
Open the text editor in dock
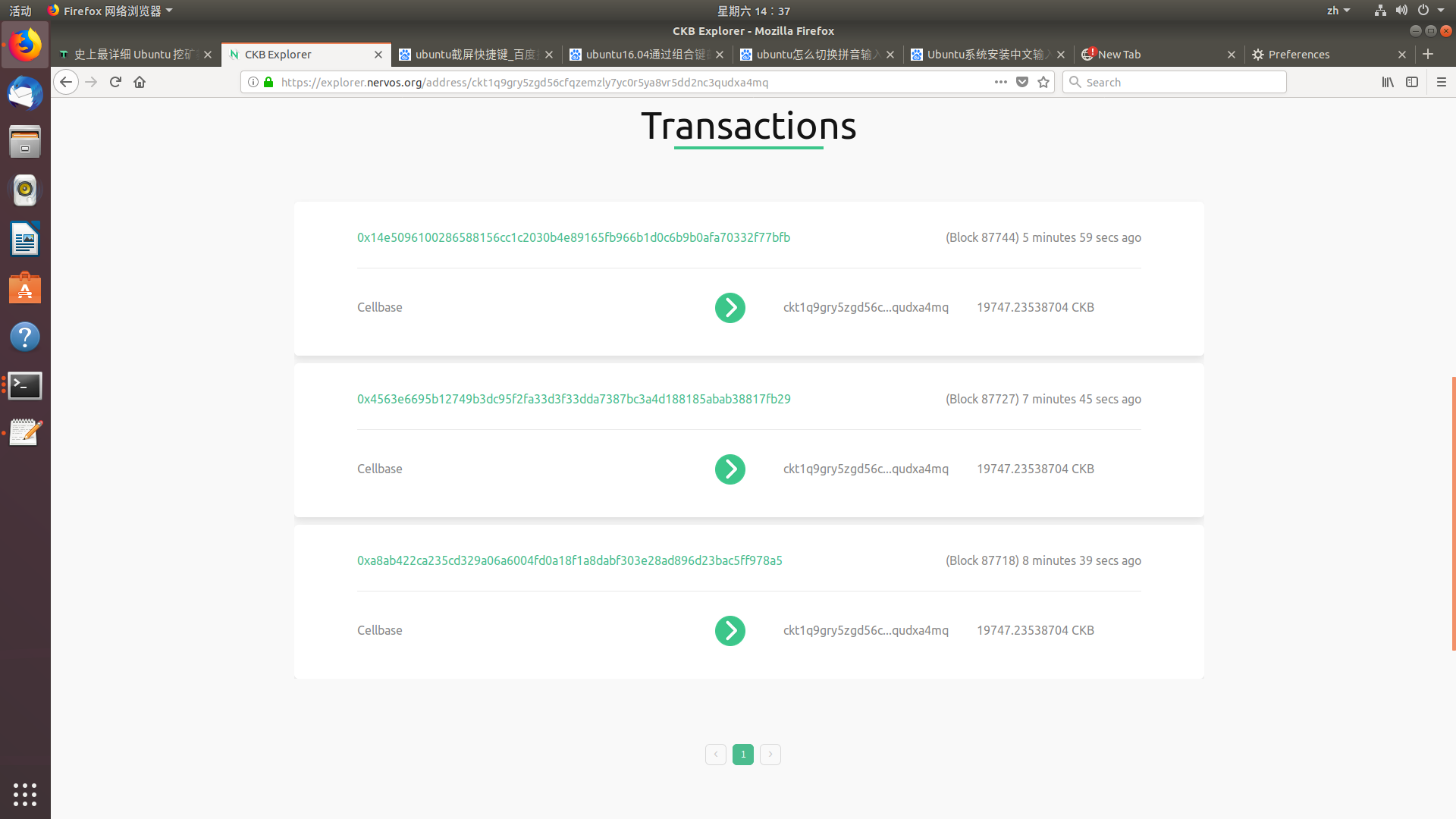25,433
